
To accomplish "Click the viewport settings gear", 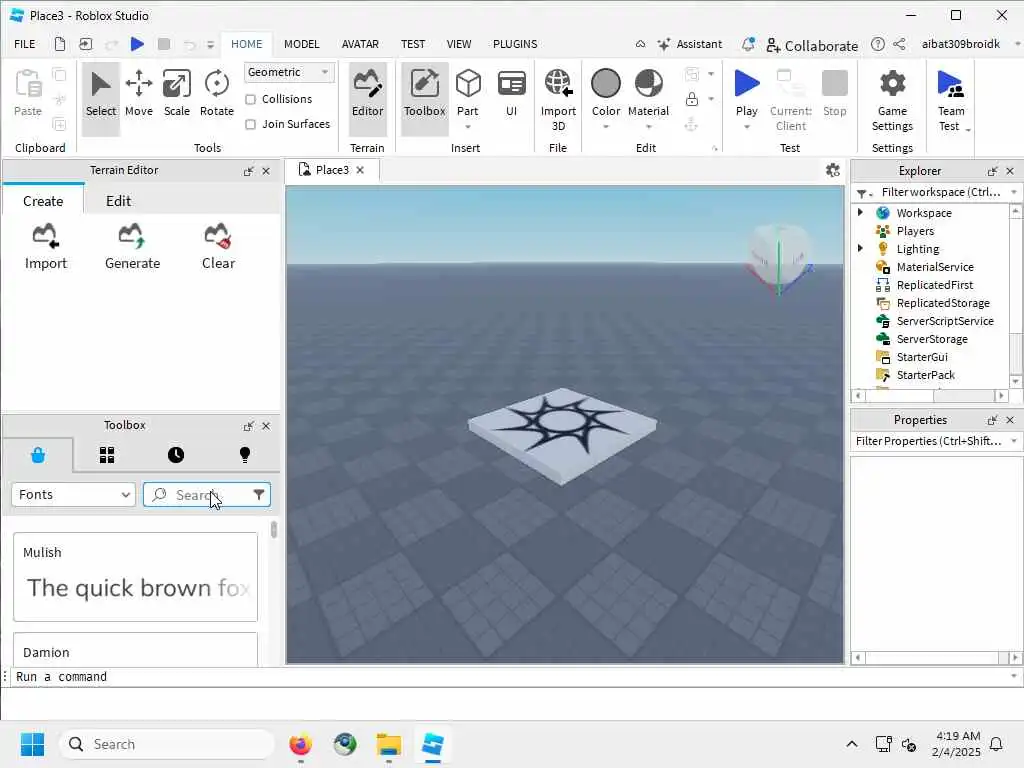I will pos(833,170).
